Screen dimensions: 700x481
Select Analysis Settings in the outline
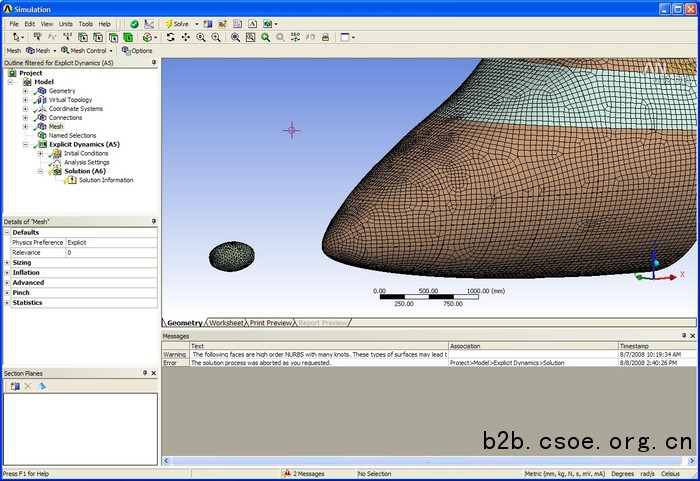(x=86, y=162)
